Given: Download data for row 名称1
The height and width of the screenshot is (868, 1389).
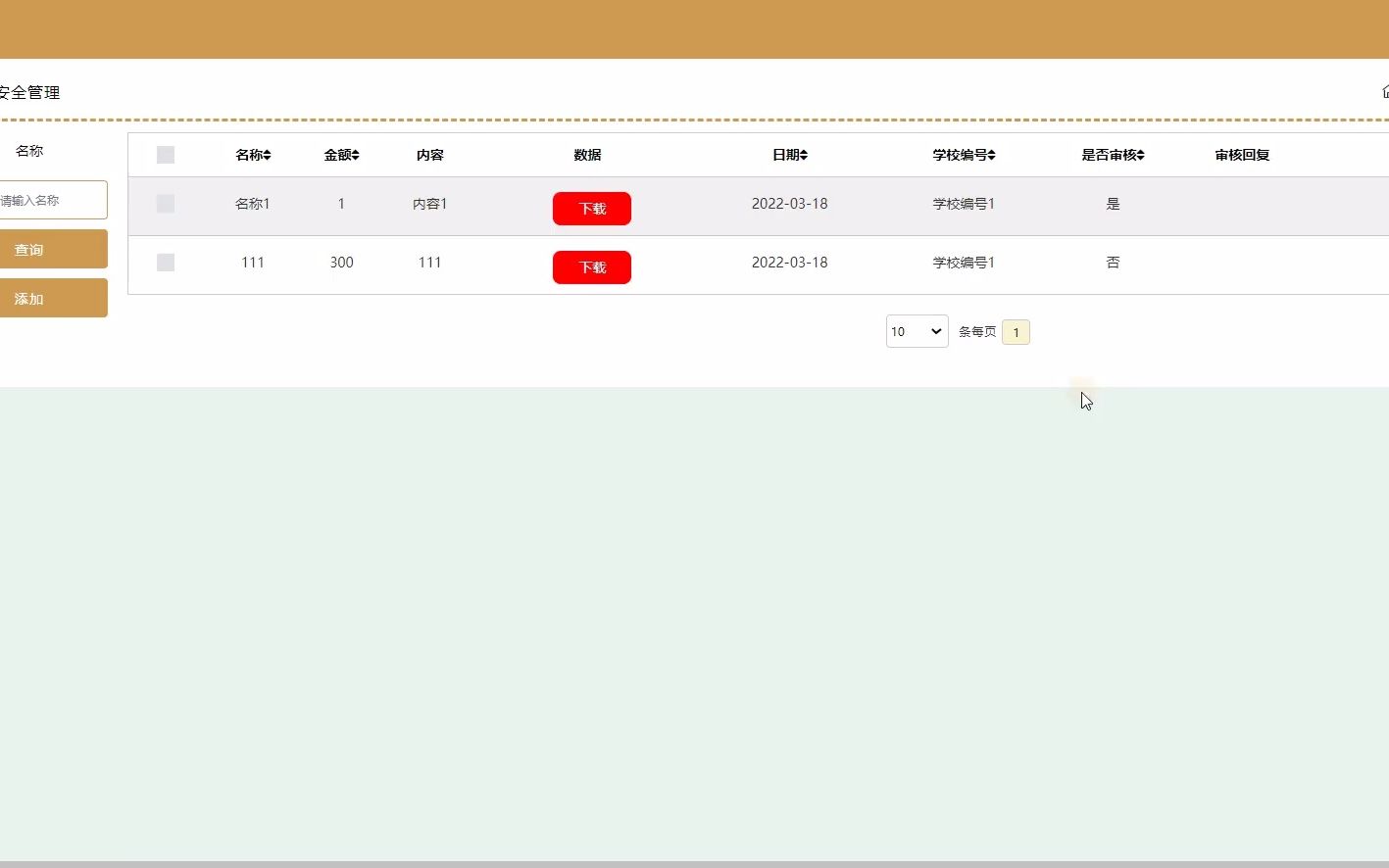Looking at the screenshot, I should click(x=592, y=209).
